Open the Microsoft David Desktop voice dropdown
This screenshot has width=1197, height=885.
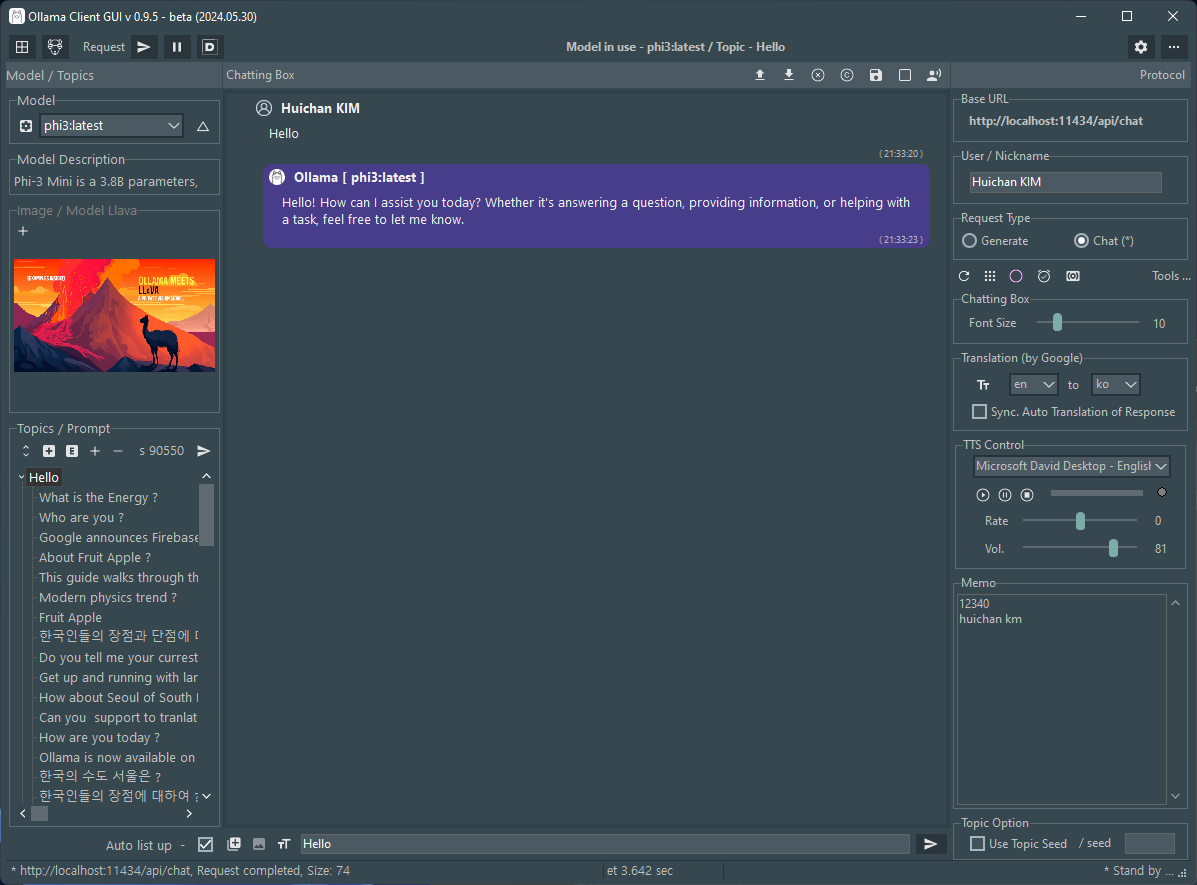pos(1072,466)
